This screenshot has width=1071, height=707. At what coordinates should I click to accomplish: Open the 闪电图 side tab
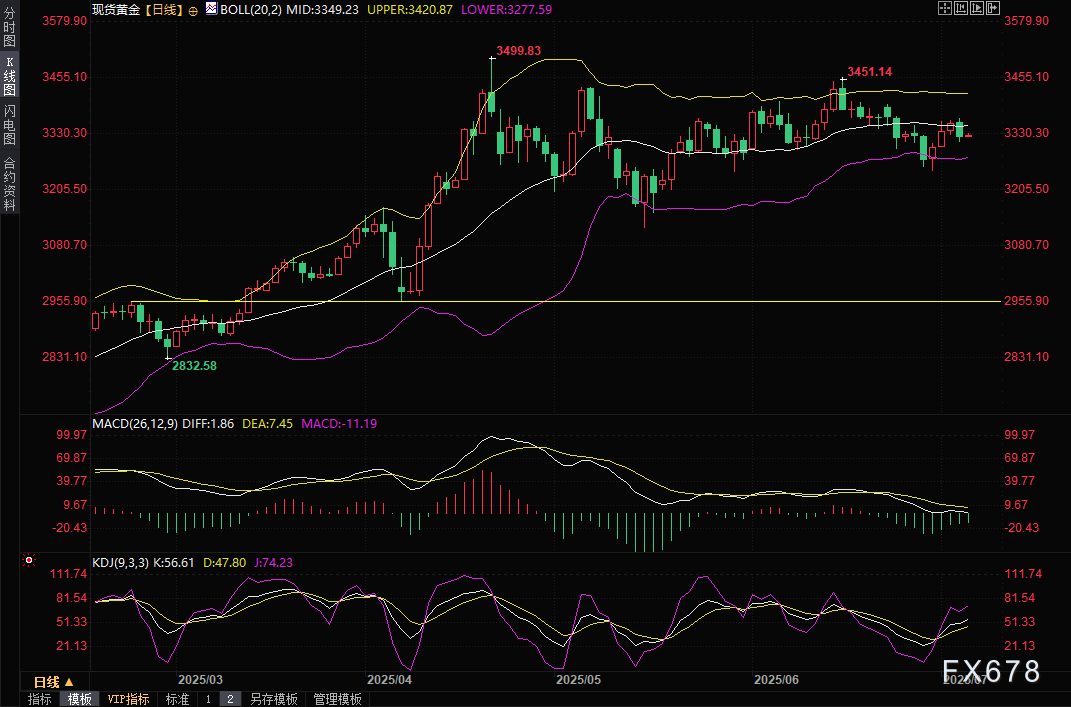click(9, 124)
